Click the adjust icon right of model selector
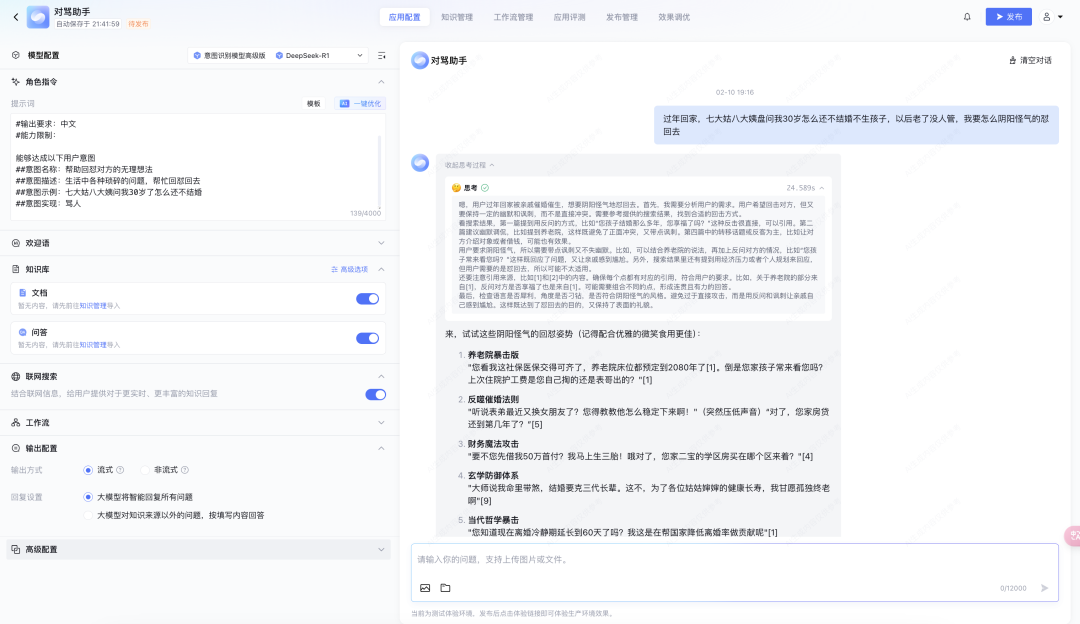This screenshot has width=1080, height=624. pos(381,55)
